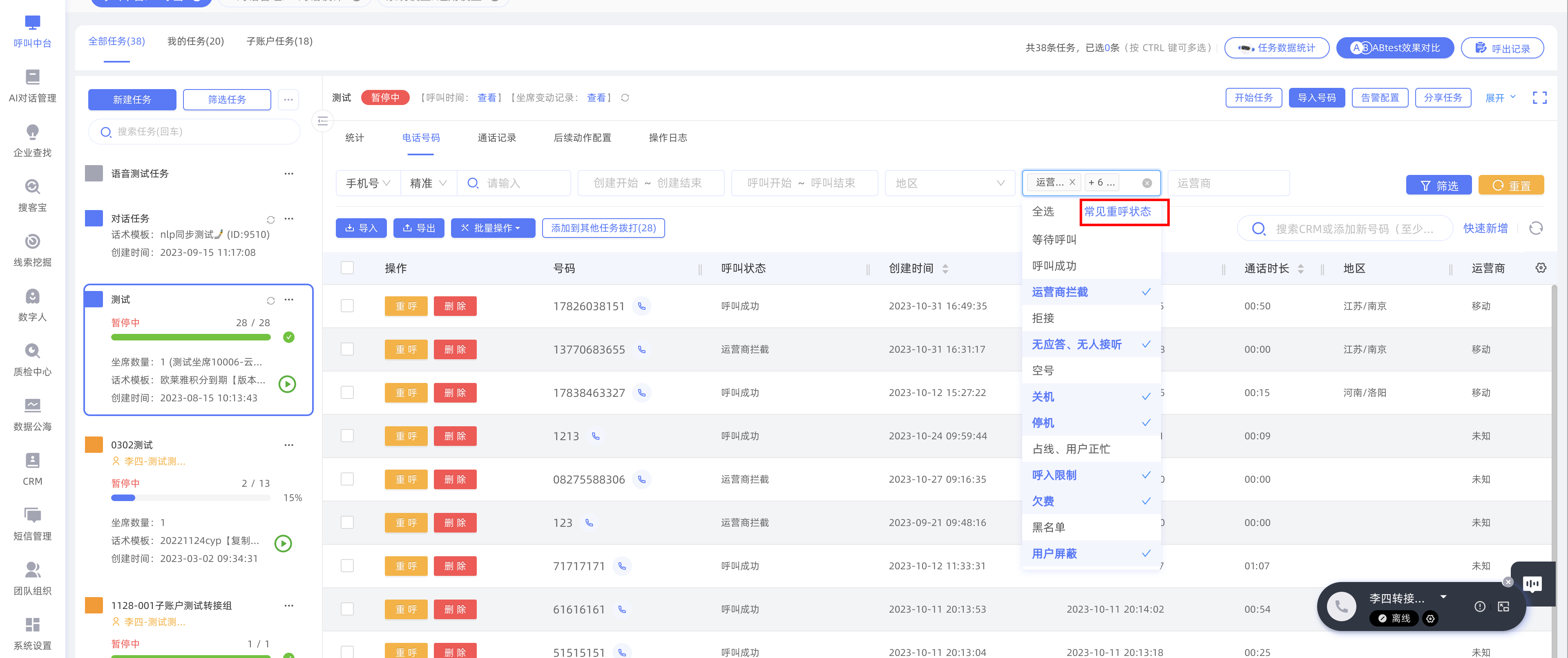Check the row for 61616161
This screenshot has height=658, width=1568.
pos(347,609)
